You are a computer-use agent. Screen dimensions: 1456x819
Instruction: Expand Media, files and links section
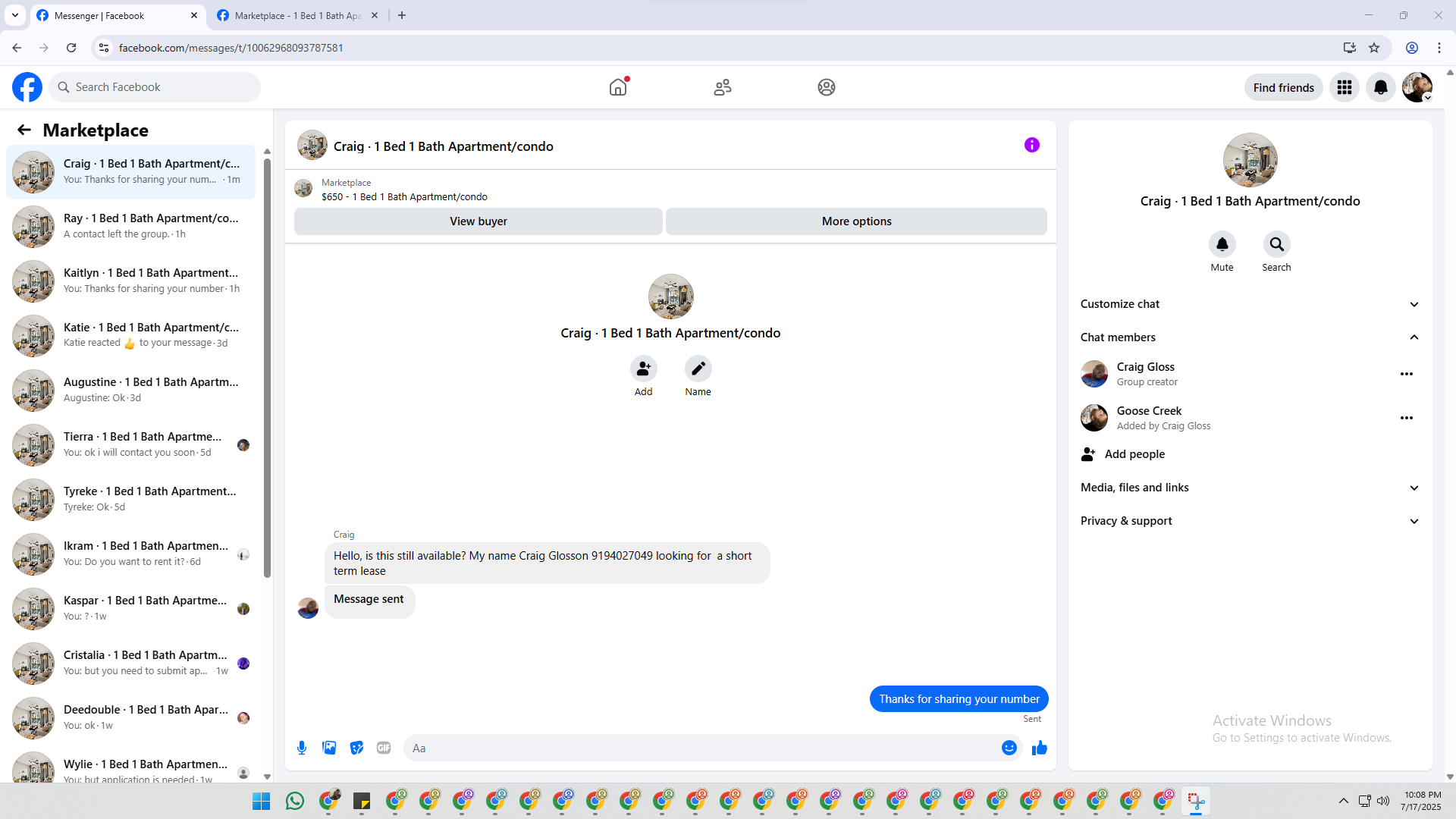(x=1250, y=488)
